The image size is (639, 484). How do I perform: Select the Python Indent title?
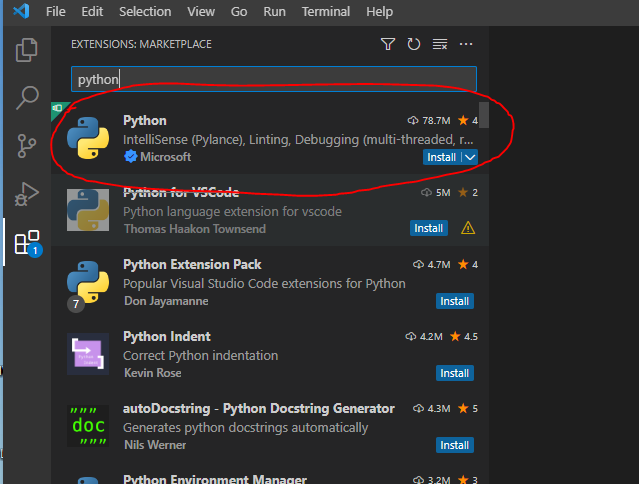click(x=167, y=337)
